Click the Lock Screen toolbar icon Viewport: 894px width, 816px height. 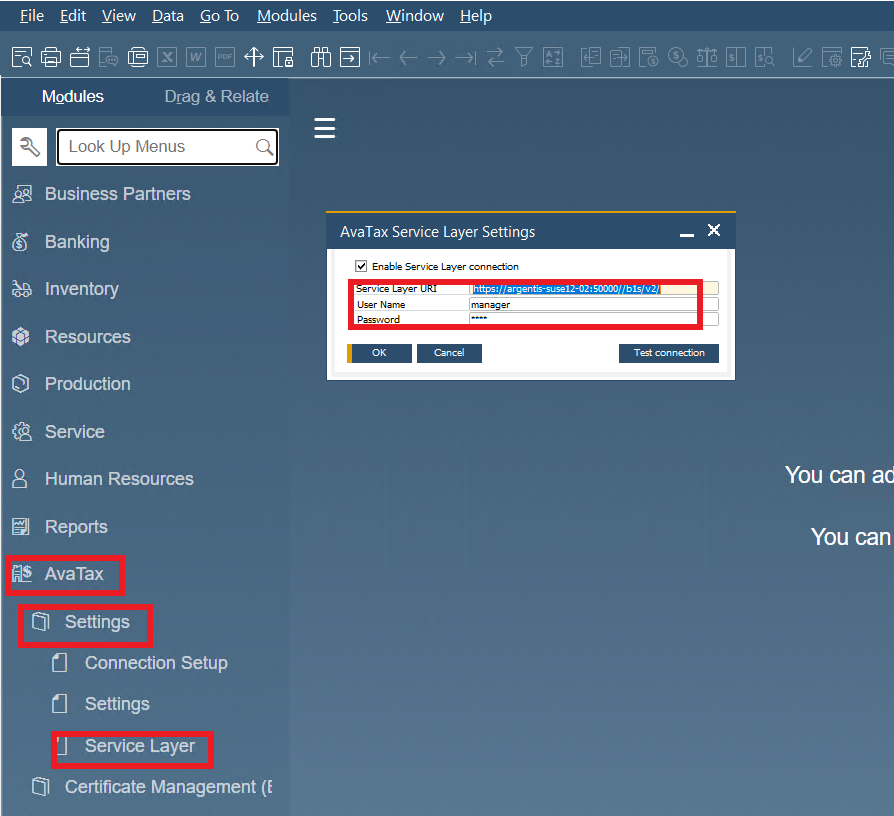tap(283, 58)
